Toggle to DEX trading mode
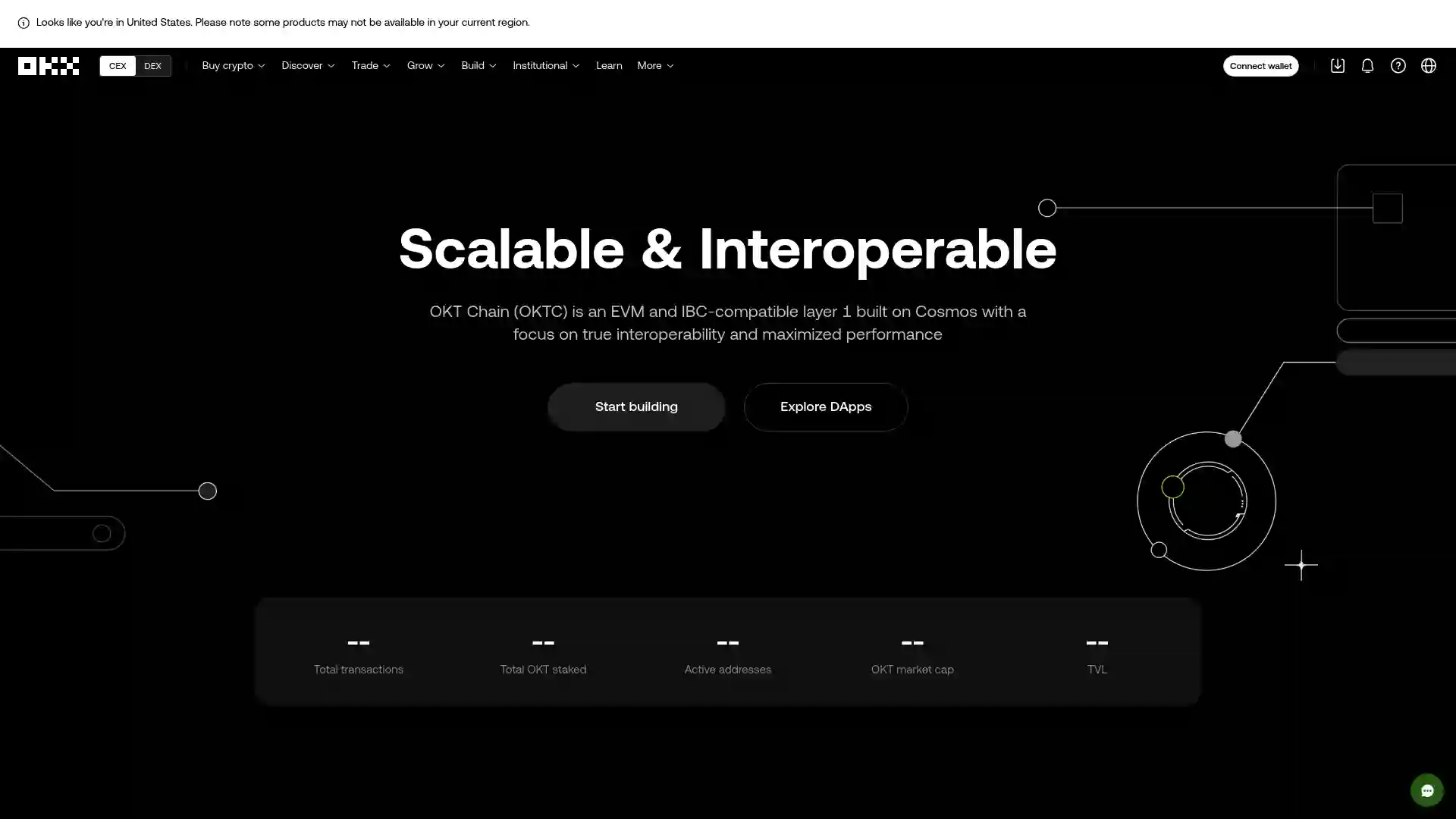1456x819 pixels. click(x=152, y=65)
